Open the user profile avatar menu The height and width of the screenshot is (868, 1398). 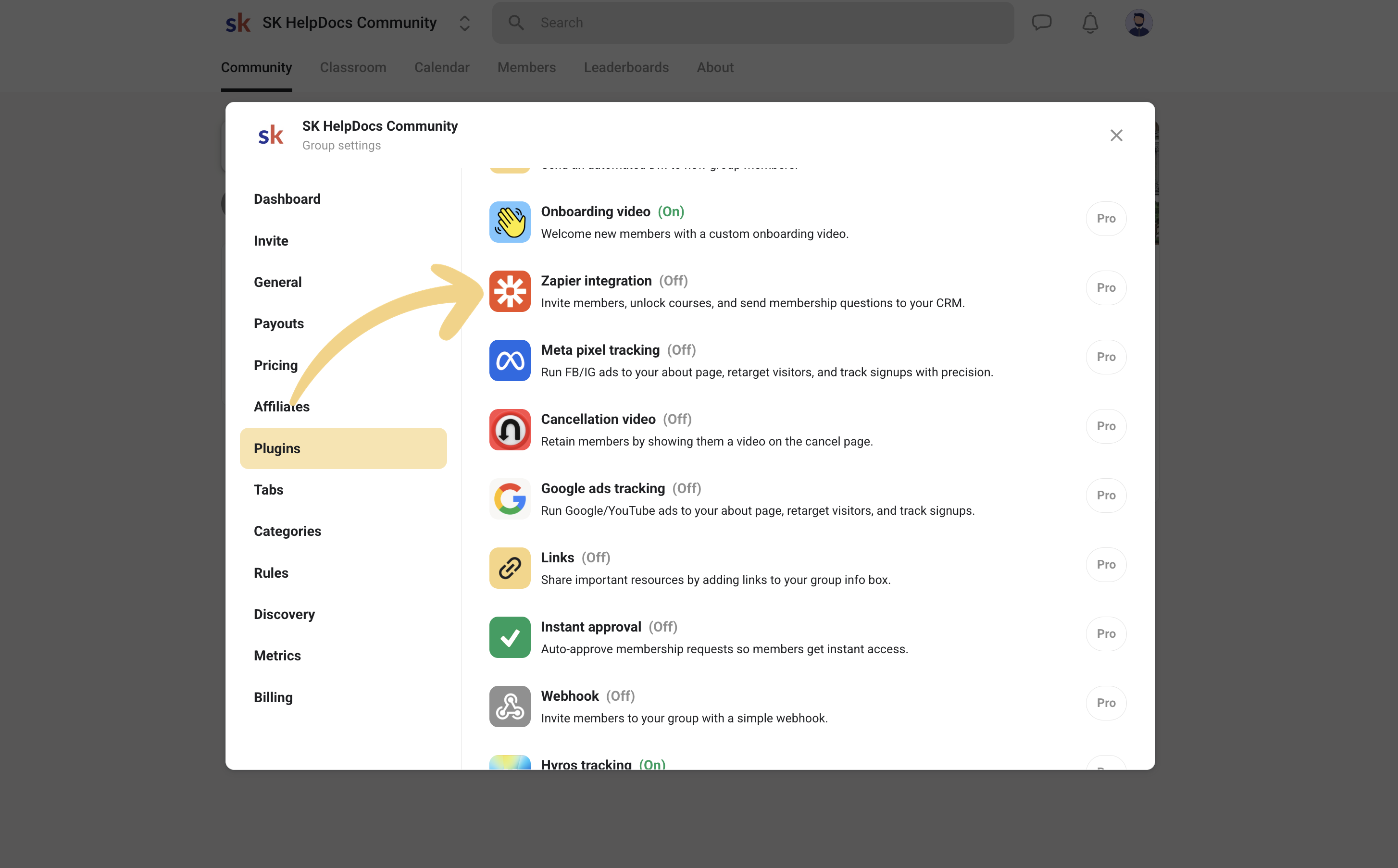point(1138,23)
